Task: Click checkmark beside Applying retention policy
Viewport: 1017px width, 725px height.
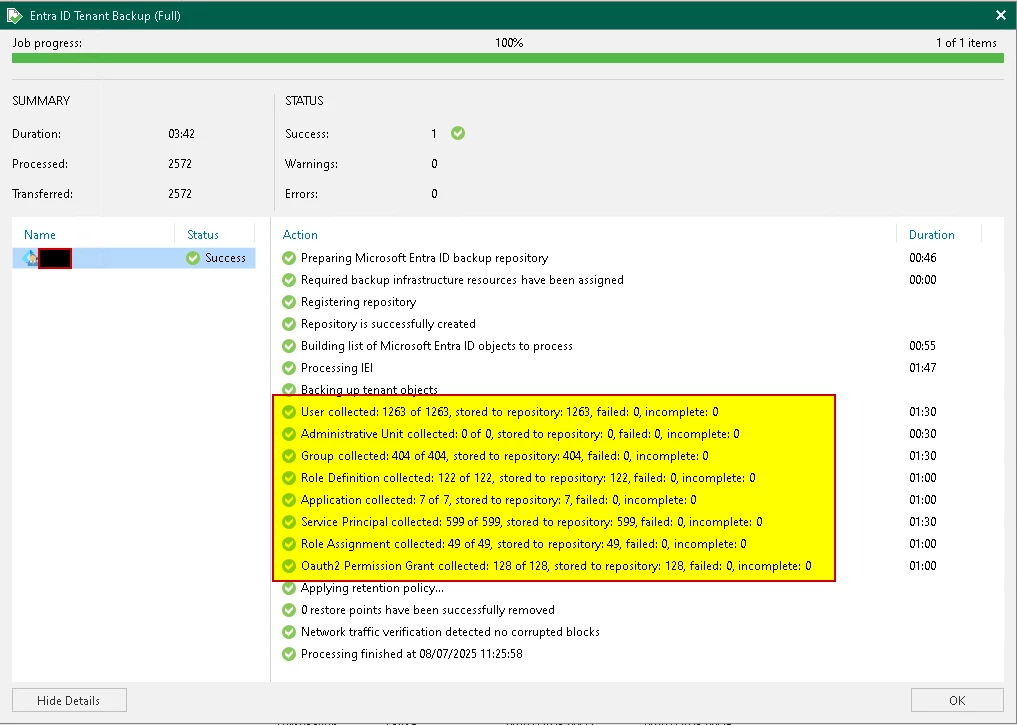Action: [289, 588]
